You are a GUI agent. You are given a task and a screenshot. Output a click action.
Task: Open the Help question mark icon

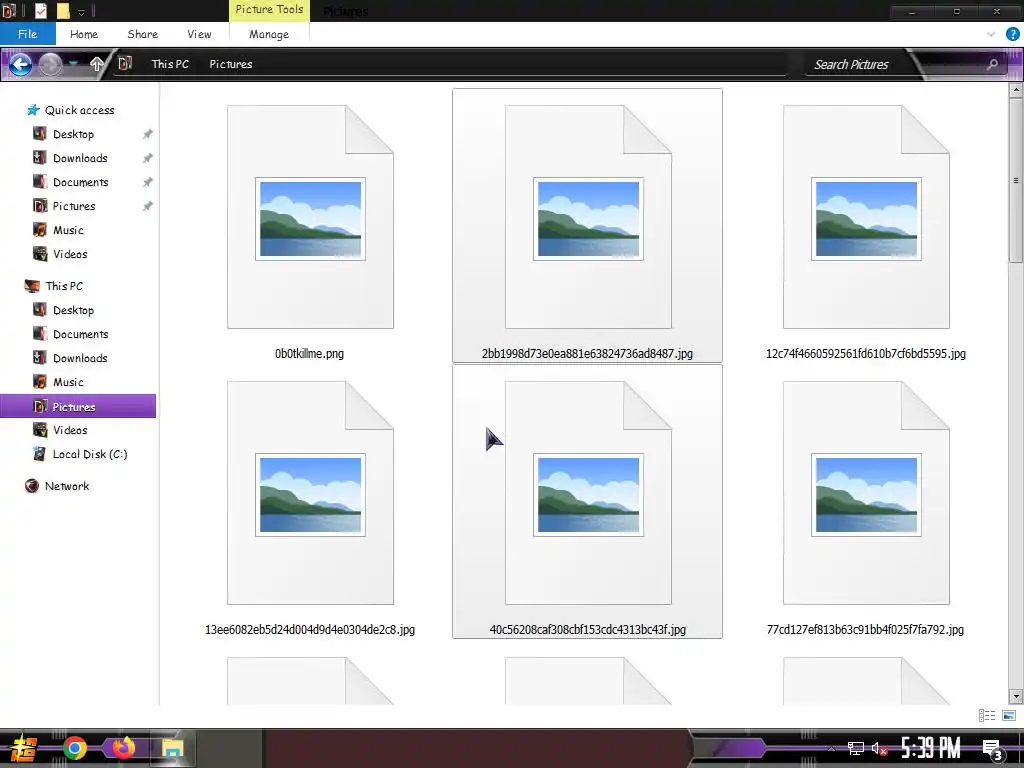point(1012,34)
